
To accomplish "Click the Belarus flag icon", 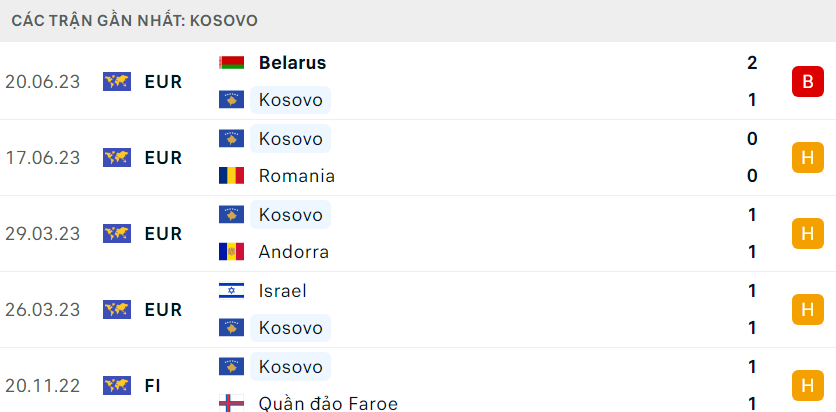I will (231, 63).
